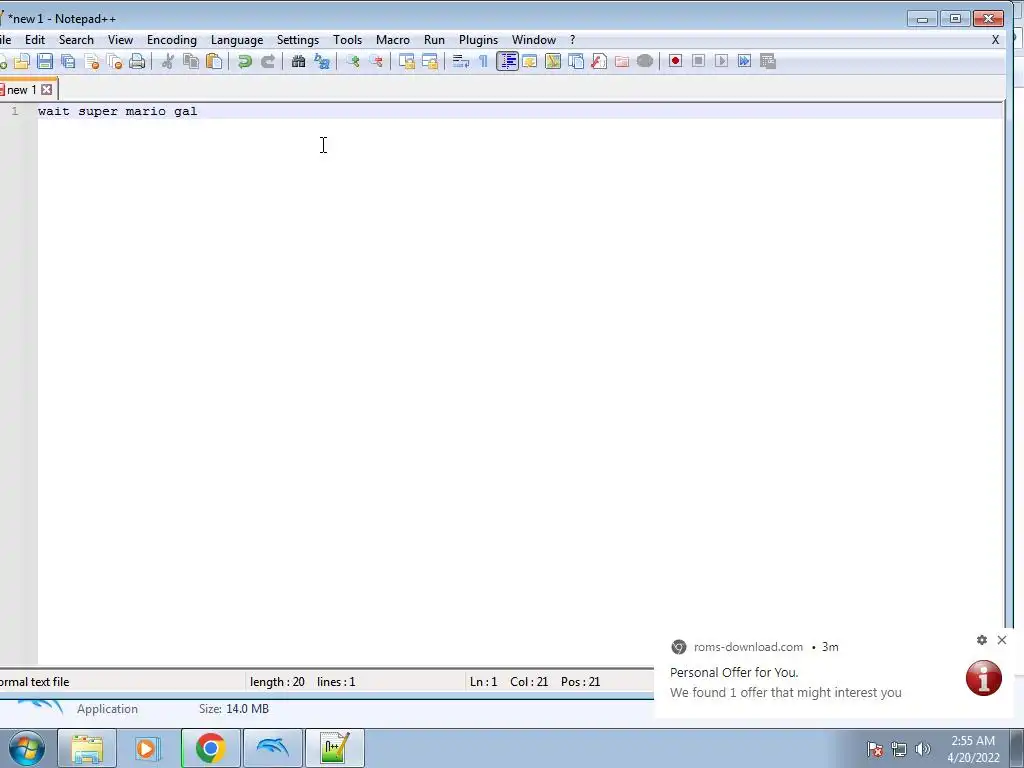This screenshot has height=768, width=1024.
Task: Click Save Current Recorded Macro icon
Action: (768, 61)
